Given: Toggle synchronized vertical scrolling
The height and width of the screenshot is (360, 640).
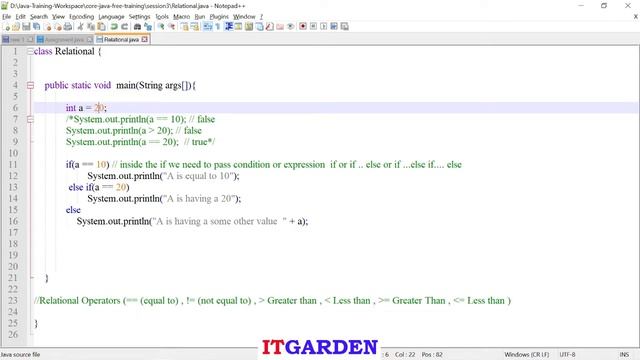Looking at the screenshot, I should (184, 27).
